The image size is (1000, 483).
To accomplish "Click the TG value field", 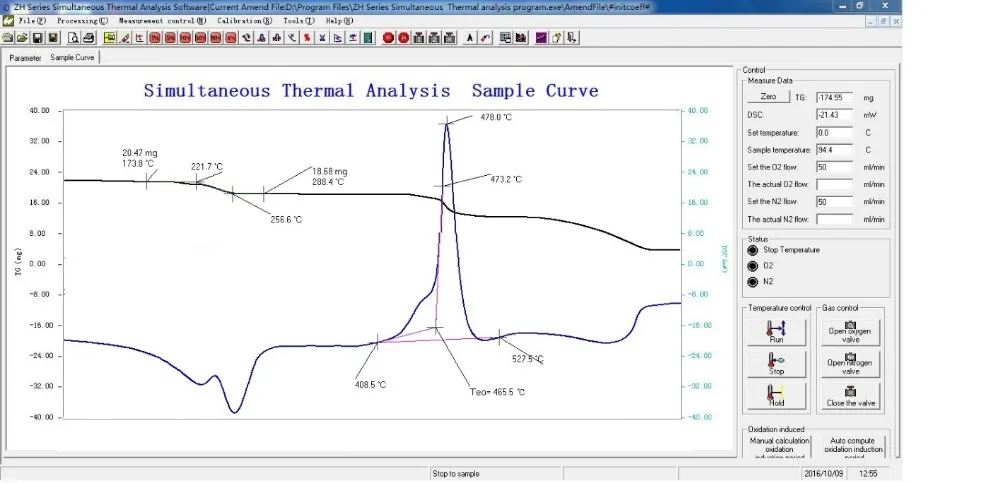I will point(834,98).
